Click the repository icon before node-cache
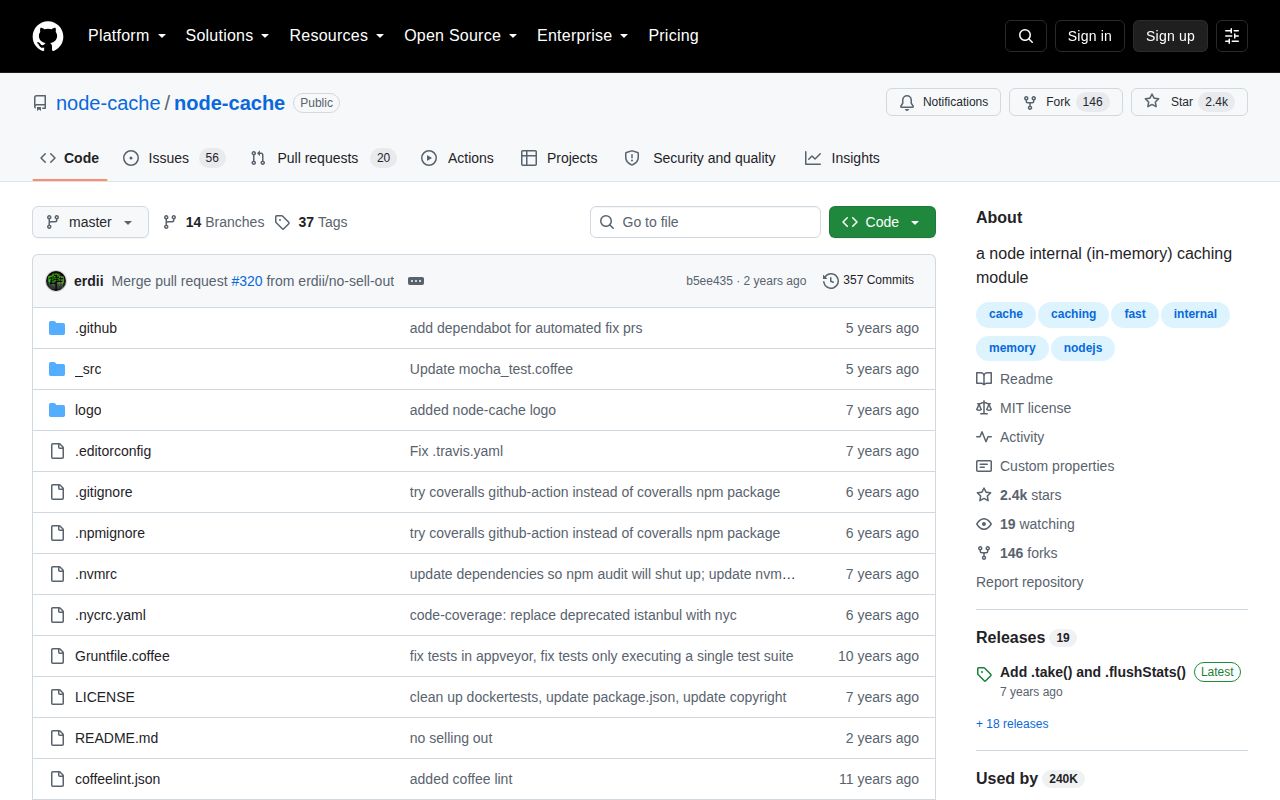This screenshot has height=800, width=1280. [40, 103]
